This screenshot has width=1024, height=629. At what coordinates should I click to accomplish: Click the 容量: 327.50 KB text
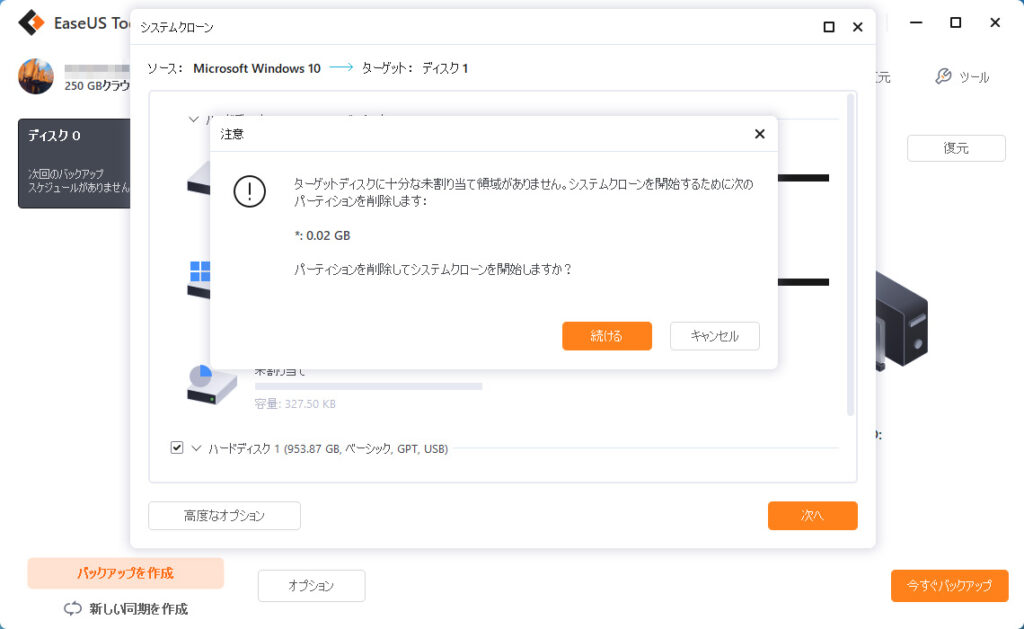coord(295,404)
